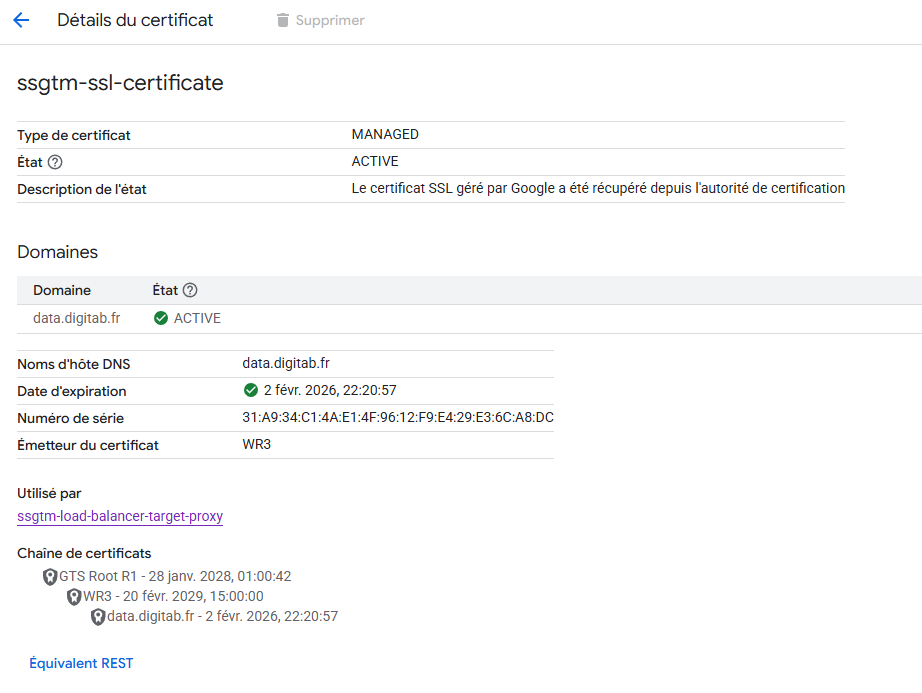Screen dimensions: 922x693
Task: Click the MANAGED certificate type value
Action: [x=385, y=135]
